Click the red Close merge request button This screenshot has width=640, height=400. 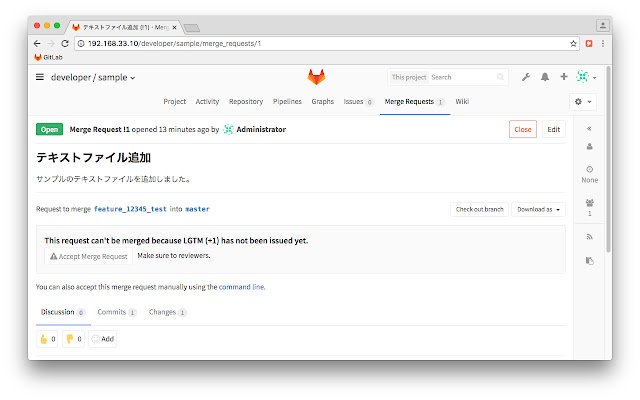pyautogui.click(x=523, y=129)
